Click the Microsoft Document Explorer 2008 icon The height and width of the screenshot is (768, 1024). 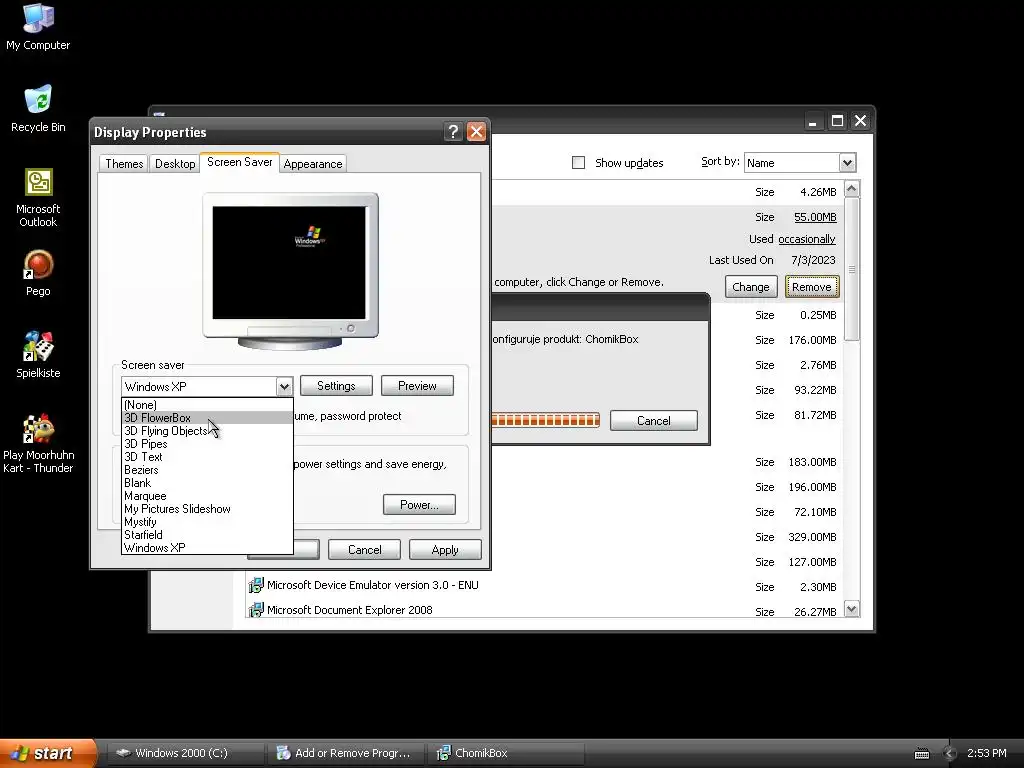[x=255, y=610]
